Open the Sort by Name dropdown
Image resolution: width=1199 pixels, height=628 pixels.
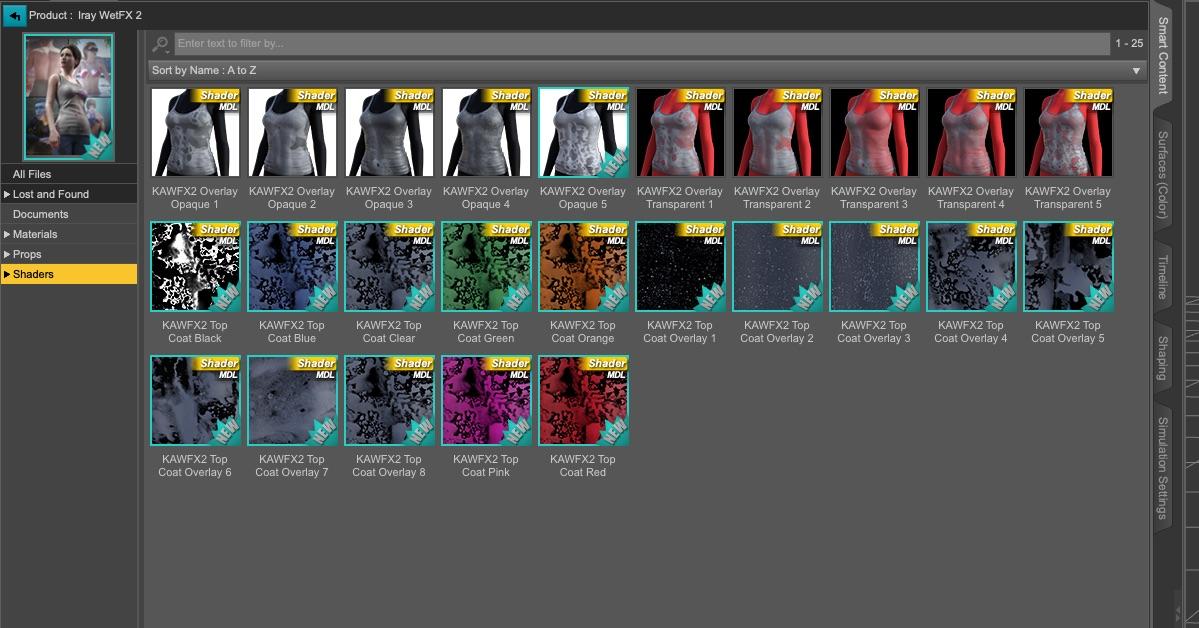[648, 70]
